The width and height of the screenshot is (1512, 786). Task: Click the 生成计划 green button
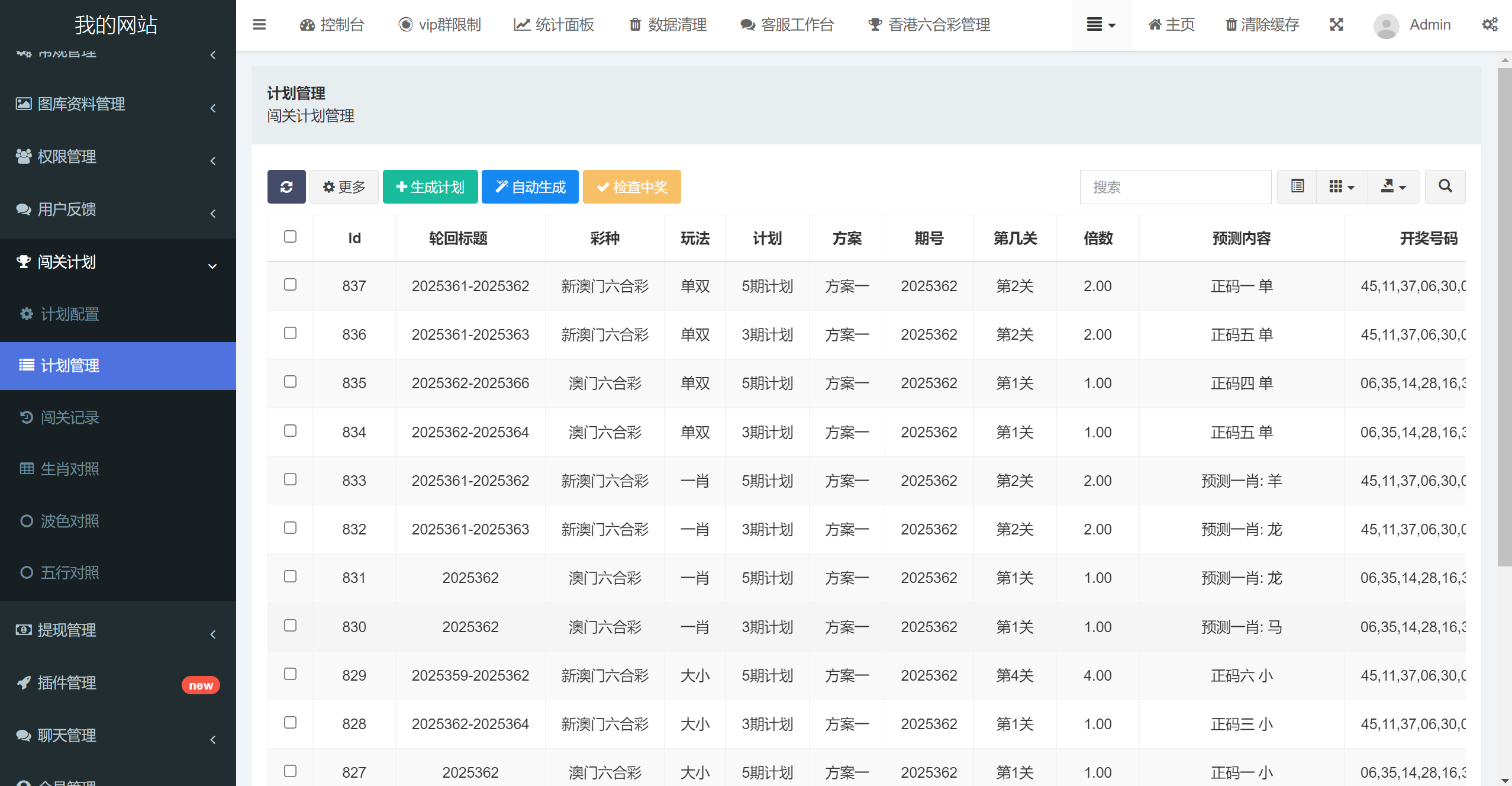430,187
